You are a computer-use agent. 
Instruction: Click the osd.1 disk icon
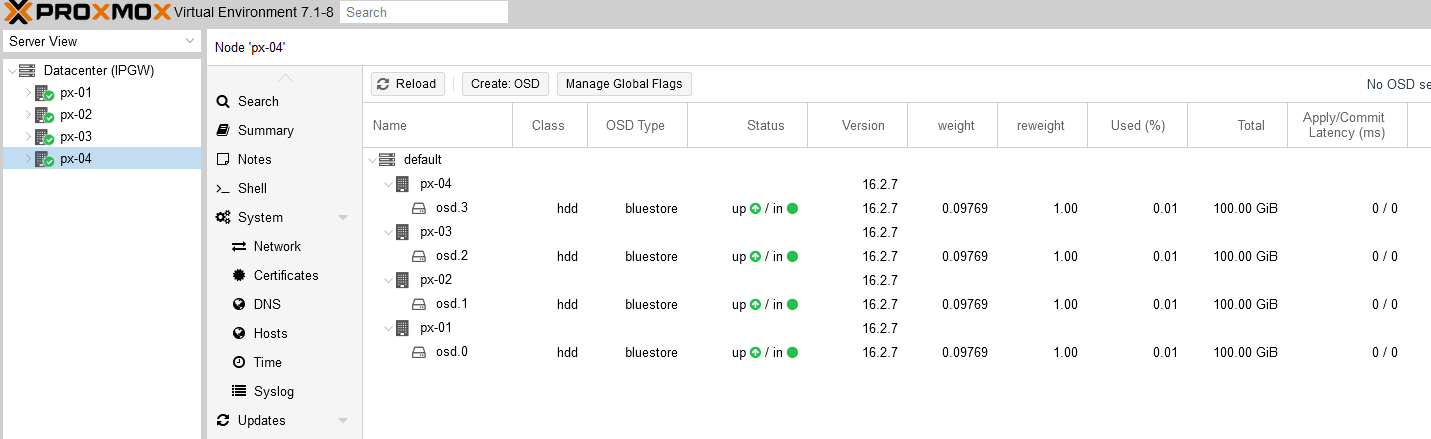tap(420, 304)
